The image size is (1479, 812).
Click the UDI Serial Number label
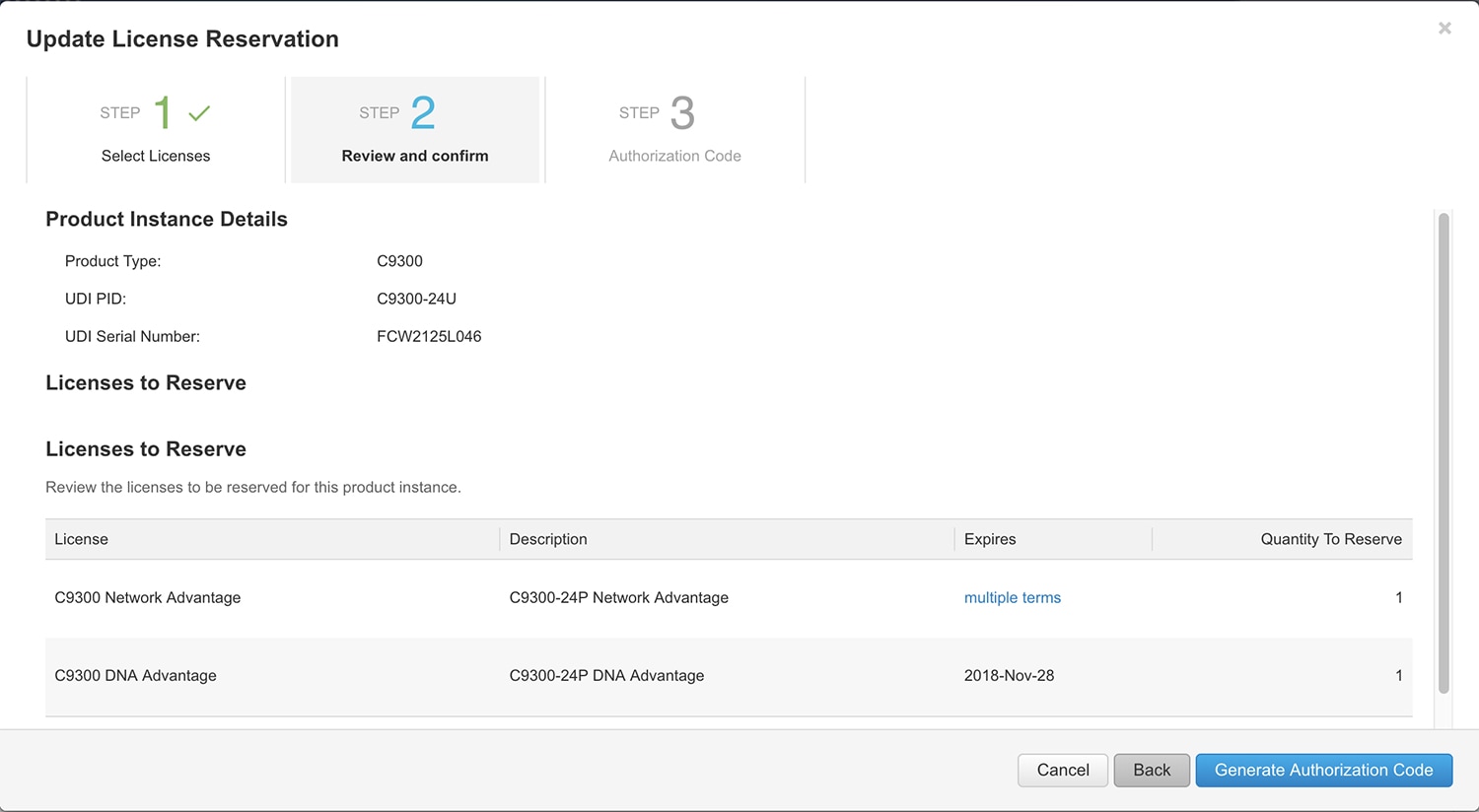tap(132, 336)
